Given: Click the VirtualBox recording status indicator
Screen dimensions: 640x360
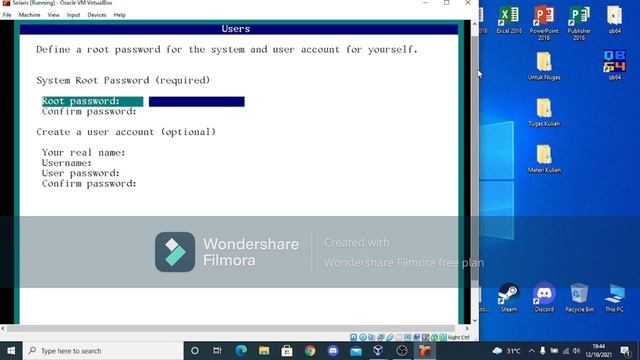Looking at the screenshot, I should coord(416,337).
